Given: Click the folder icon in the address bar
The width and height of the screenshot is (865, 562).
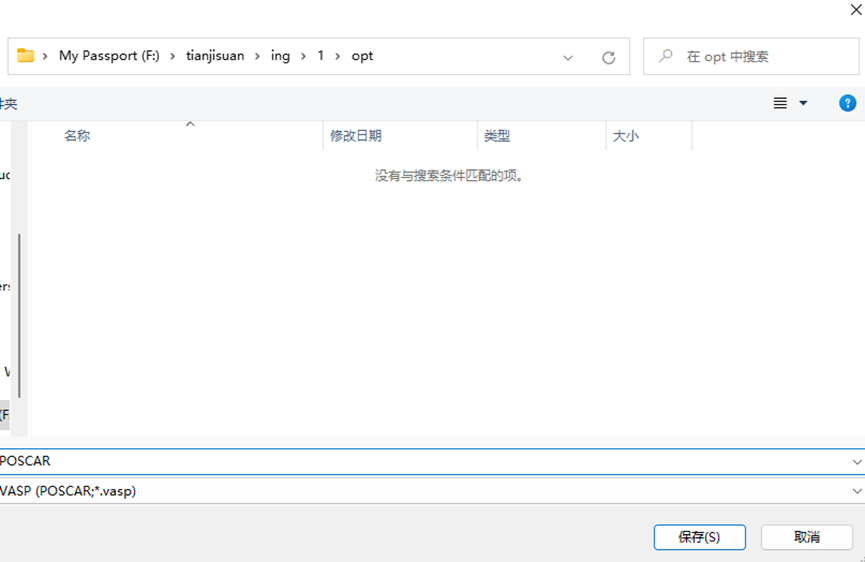Looking at the screenshot, I should coord(25,56).
